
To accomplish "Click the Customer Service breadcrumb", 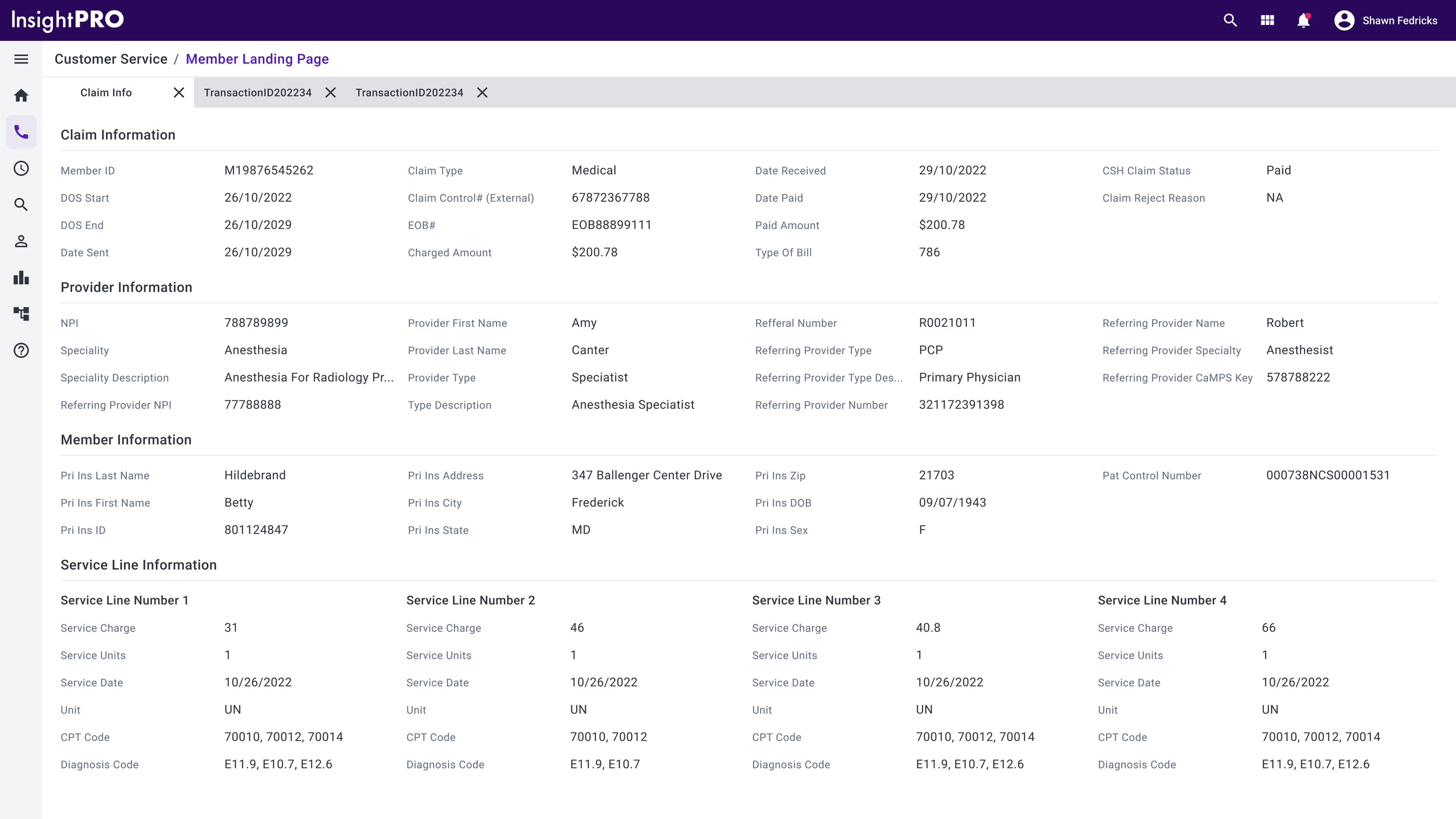I will click(111, 59).
